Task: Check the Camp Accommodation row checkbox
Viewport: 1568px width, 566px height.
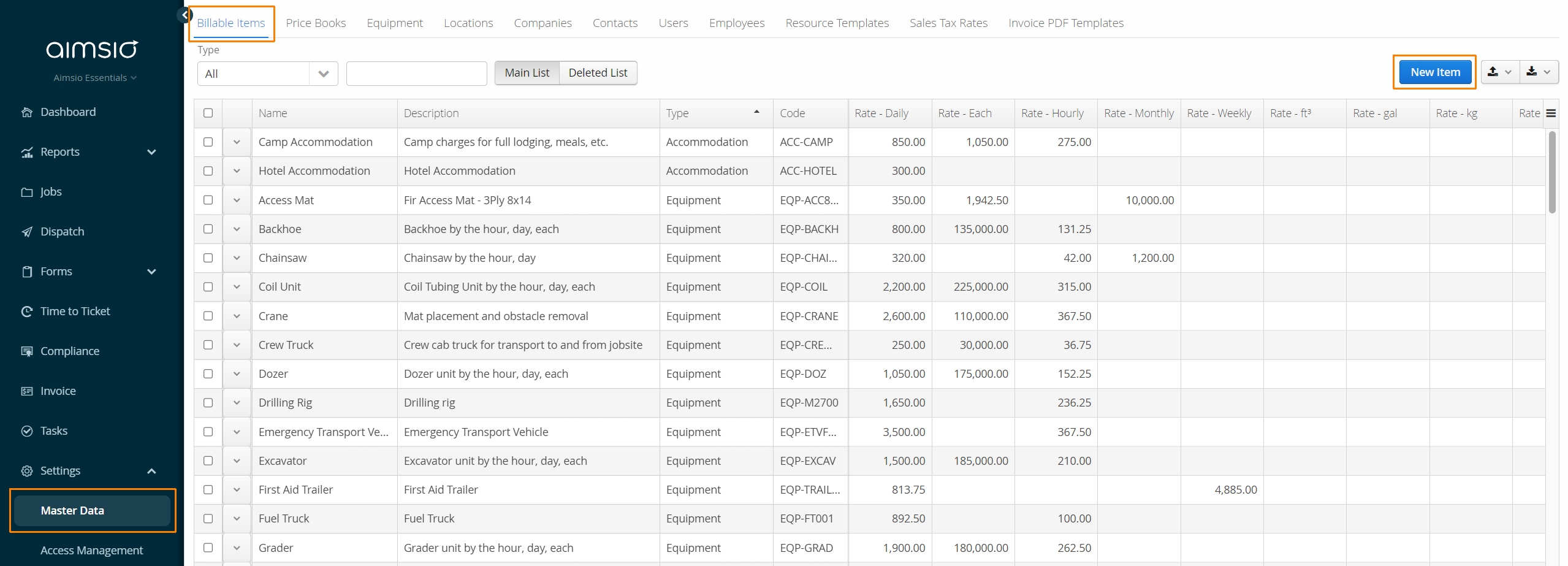Action: coord(208,142)
